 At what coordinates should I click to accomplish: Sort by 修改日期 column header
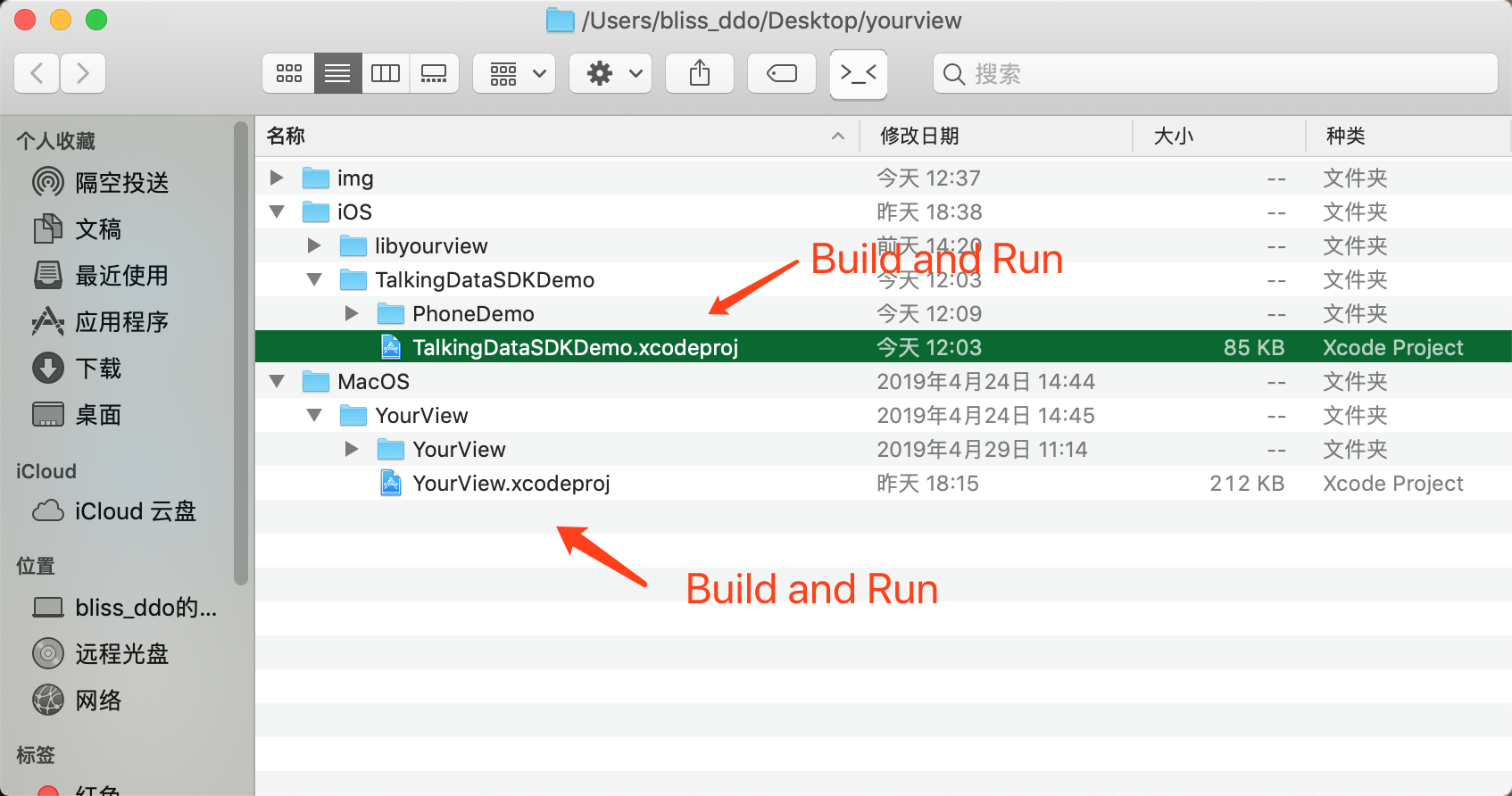(996, 136)
